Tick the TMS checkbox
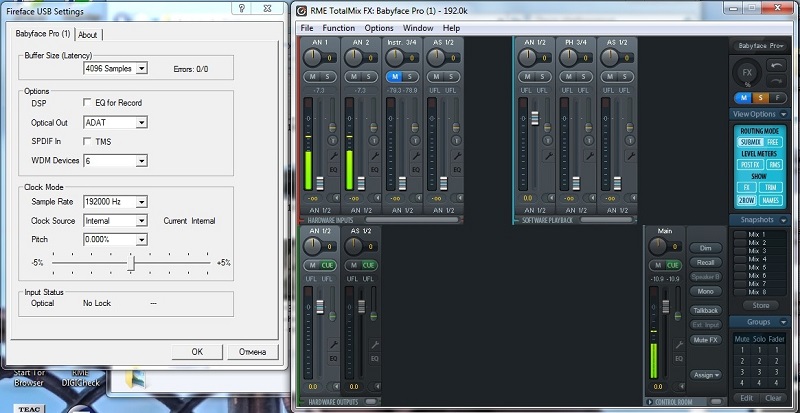The height and width of the screenshot is (413, 800). pos(87,141)
